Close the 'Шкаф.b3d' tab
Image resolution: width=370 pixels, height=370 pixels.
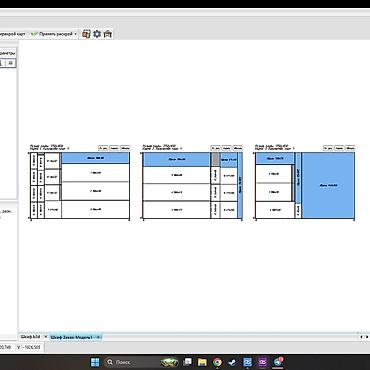46,337
